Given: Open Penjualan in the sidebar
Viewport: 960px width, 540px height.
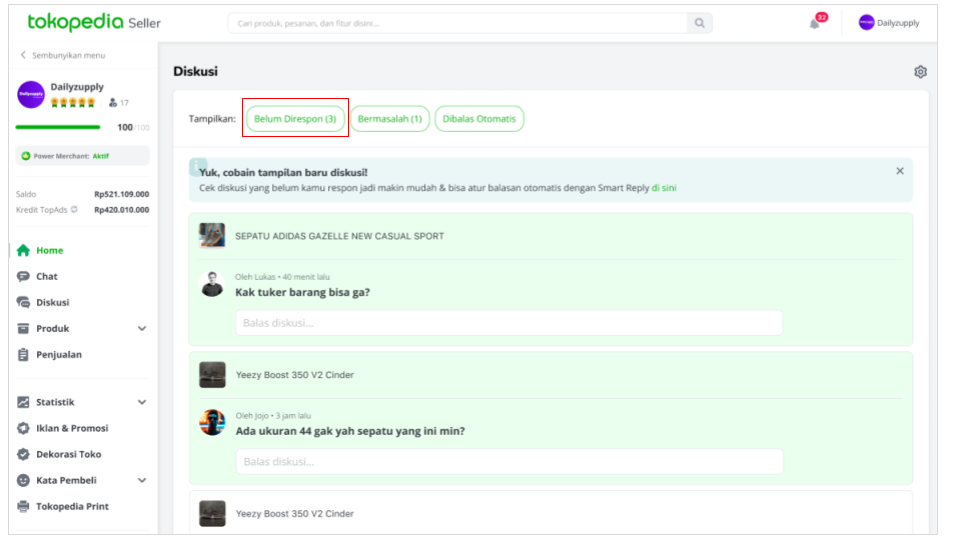Looking at the screenshot, I should [x=59, y=354].
